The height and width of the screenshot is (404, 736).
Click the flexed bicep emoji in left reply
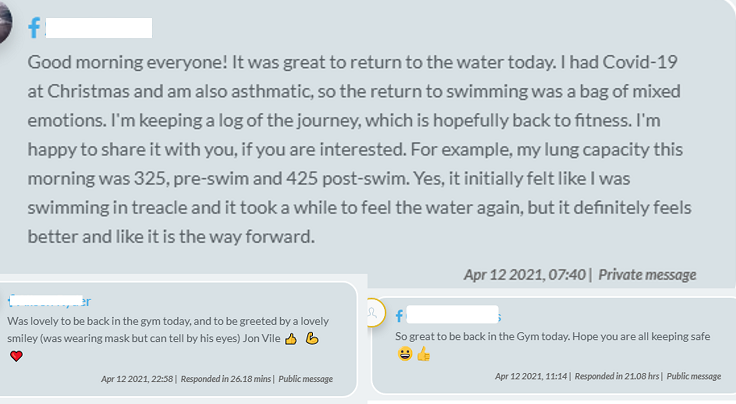tap(312, 339)
